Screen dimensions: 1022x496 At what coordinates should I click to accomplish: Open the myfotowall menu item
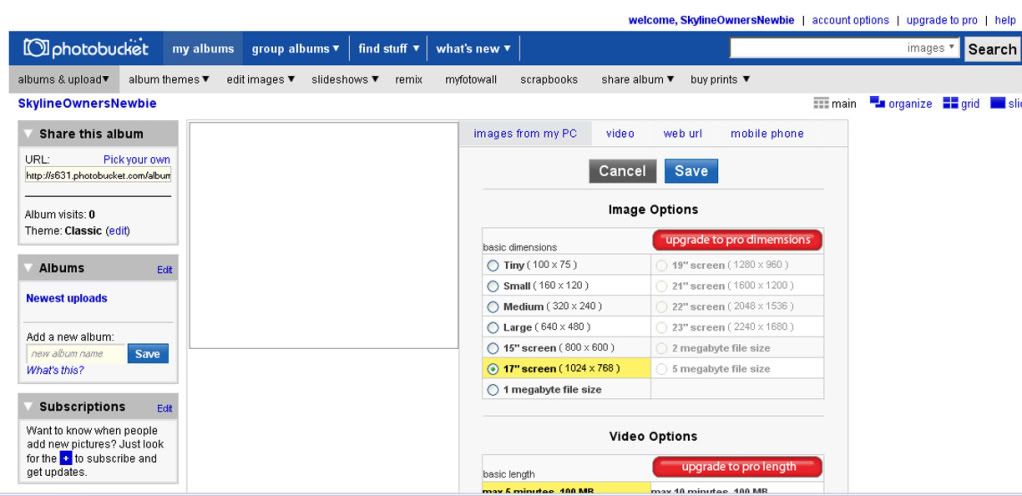(x=471, y=80)
